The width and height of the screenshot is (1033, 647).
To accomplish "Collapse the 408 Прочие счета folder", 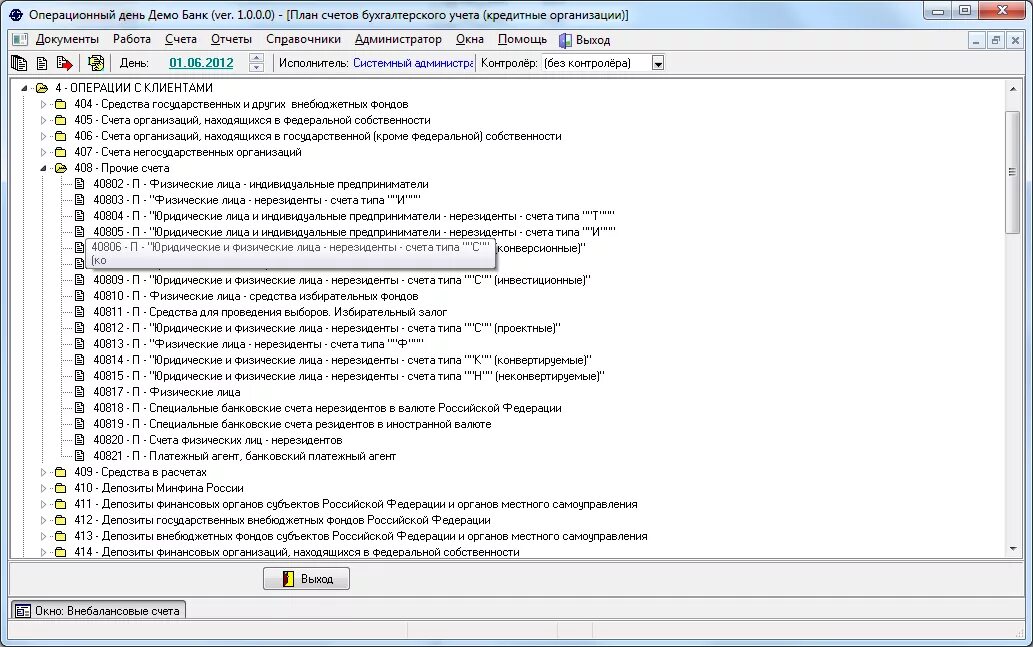I will coord(43,169).
